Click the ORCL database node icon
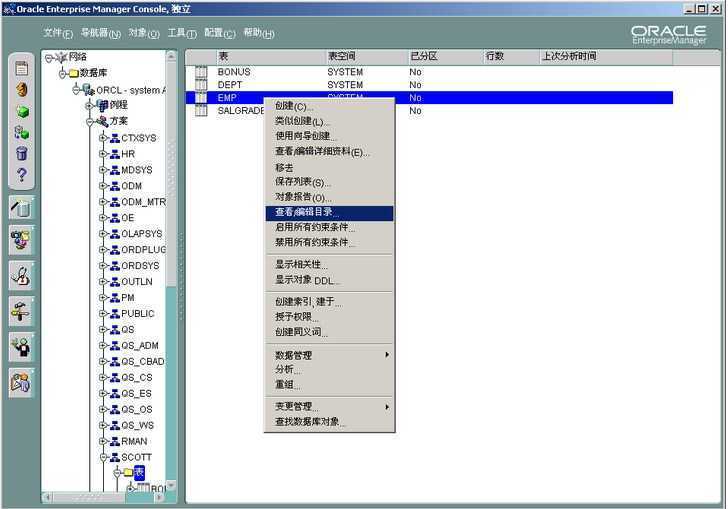The height and width of the screenshot is (509, 728). (x=89, y=89)
